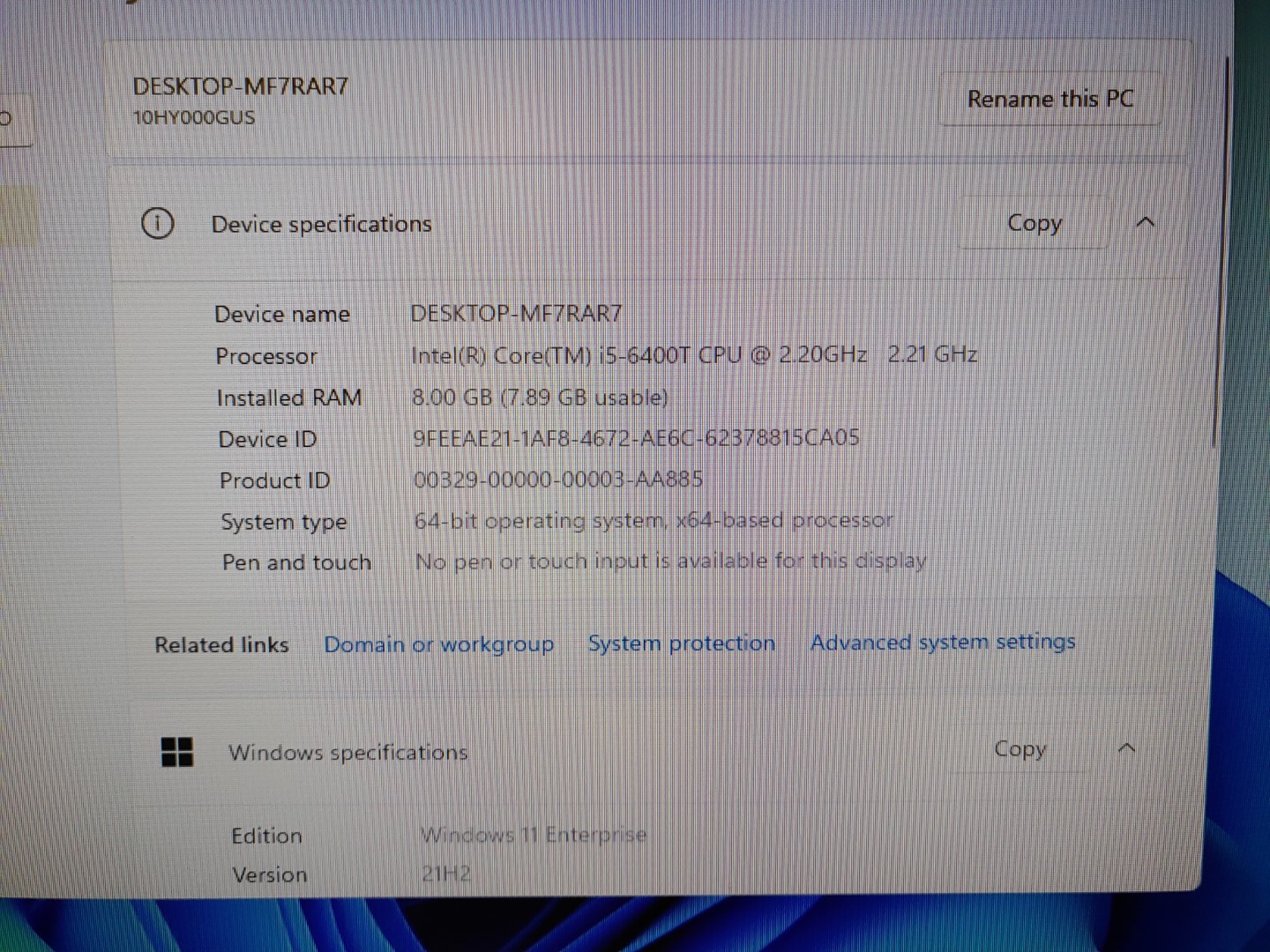Click the Device name label
The image size is (1270, 952).
click(x=282, y=315)
